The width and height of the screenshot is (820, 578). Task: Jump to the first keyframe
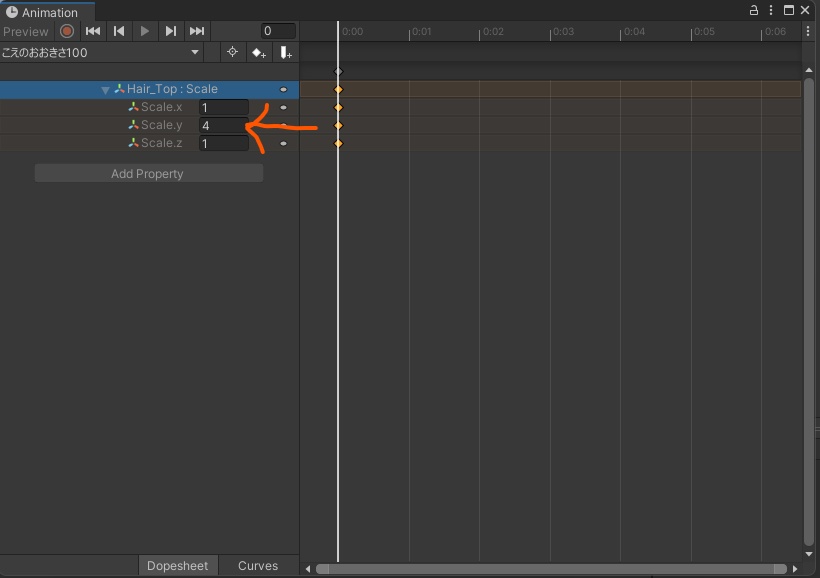pos(93,31)
